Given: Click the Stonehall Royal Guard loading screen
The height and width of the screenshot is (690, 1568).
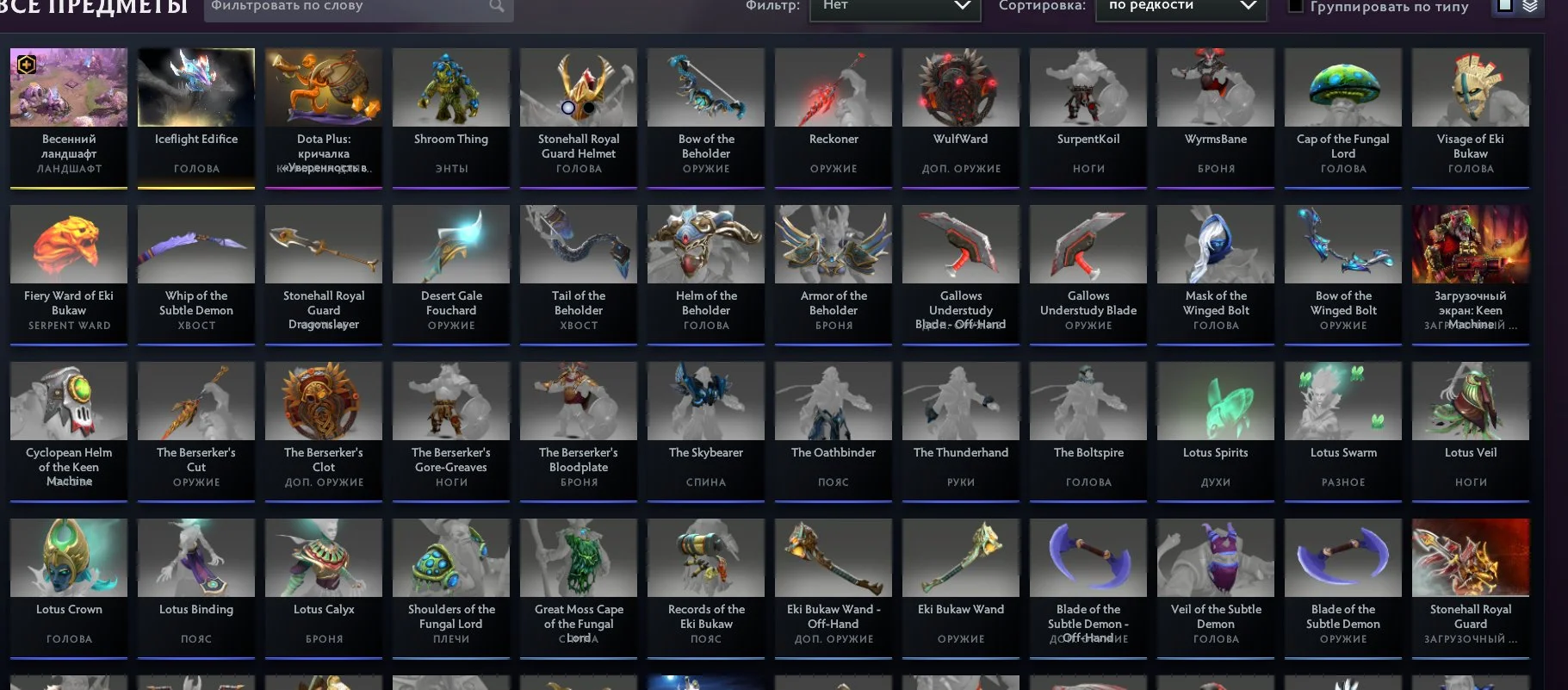Looking at the screenshot, I should [1471, 588].
